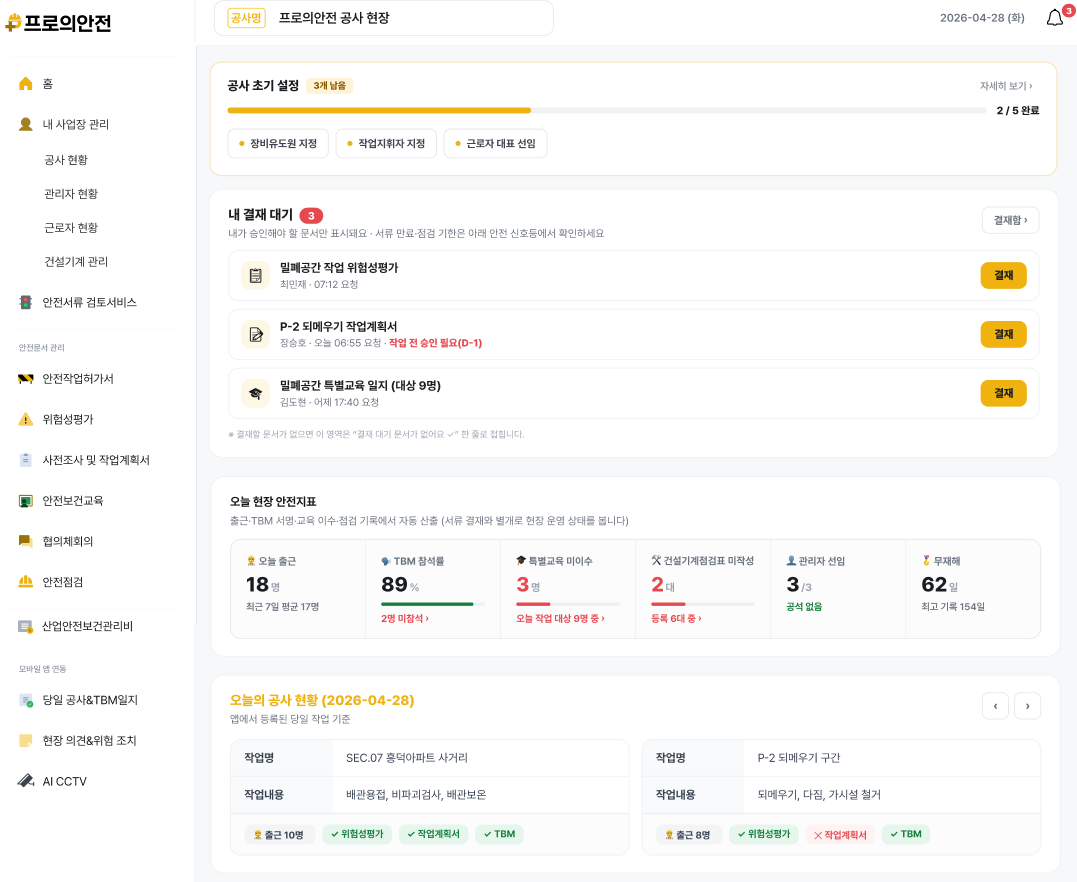The height and width of the screenshot is (882, 1077).
Task: Click 출근 8명 tag on P-2 card
Action: [x=688, y=835]
